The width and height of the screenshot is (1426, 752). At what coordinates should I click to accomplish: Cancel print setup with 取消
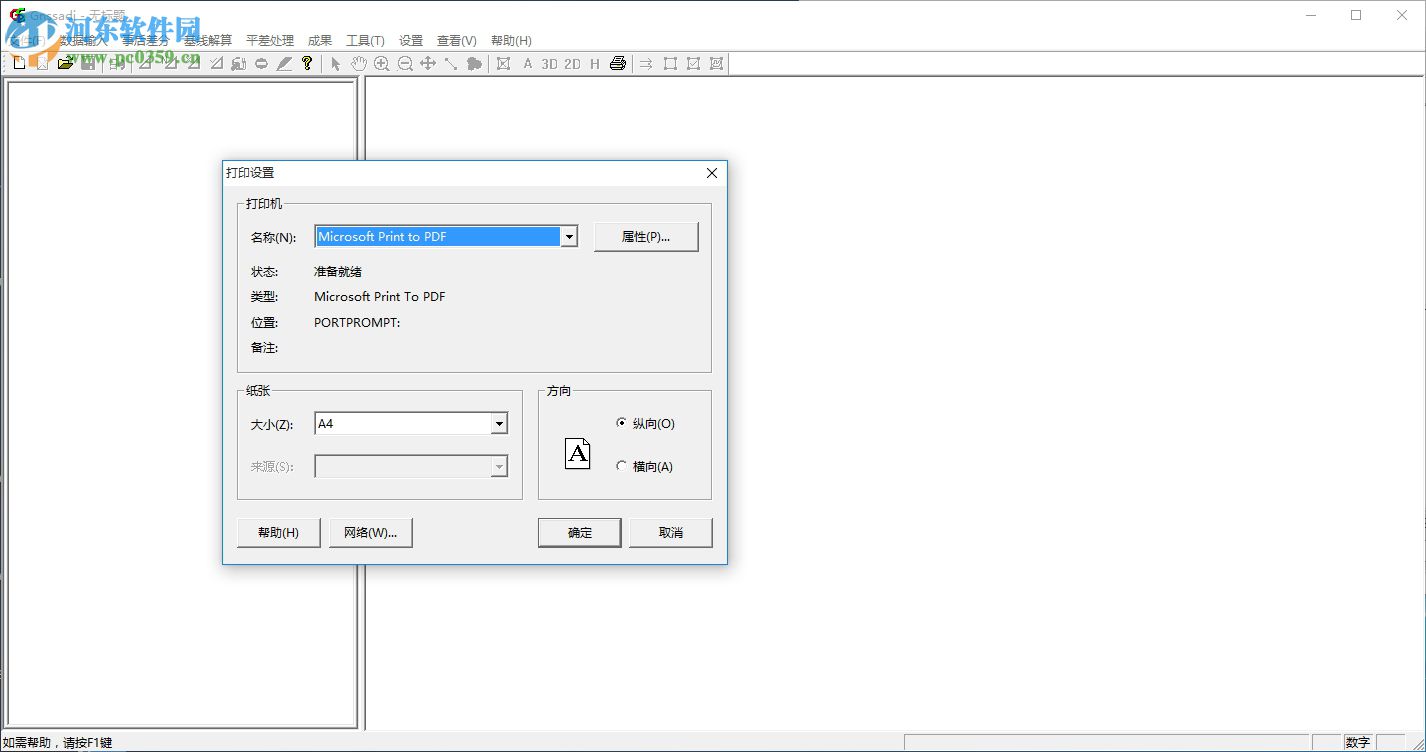[671, 533]
